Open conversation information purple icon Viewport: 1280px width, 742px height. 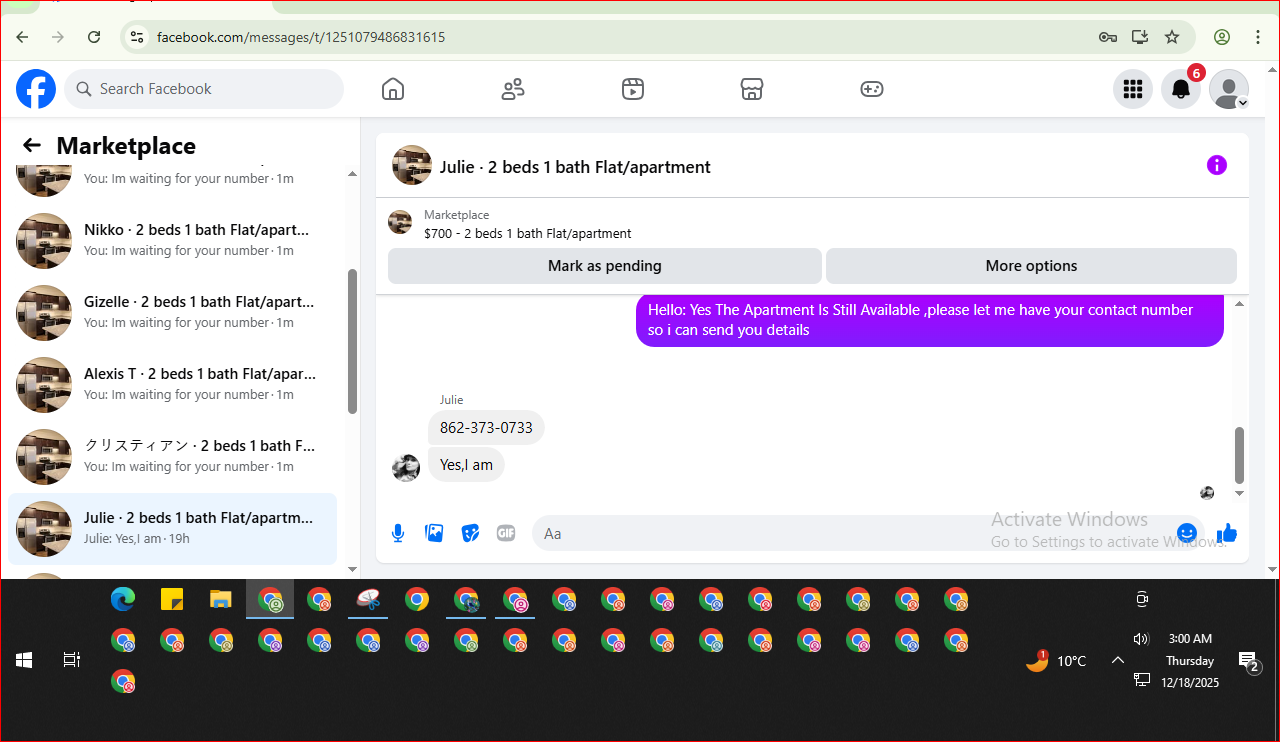[x=1216, y=165]
